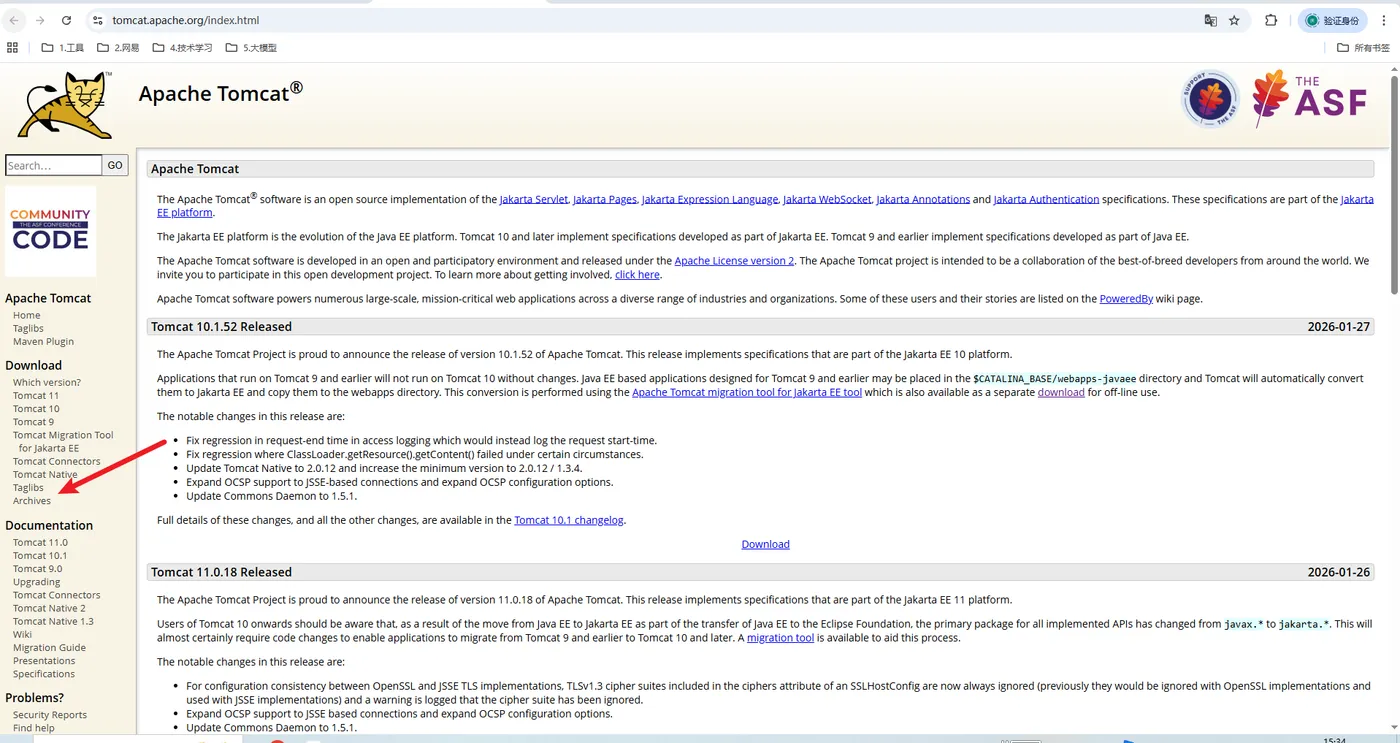Follow the 'click here' link
Image resolution: width=1400 pixels, height=743 pixels.
tap(637, 274)
